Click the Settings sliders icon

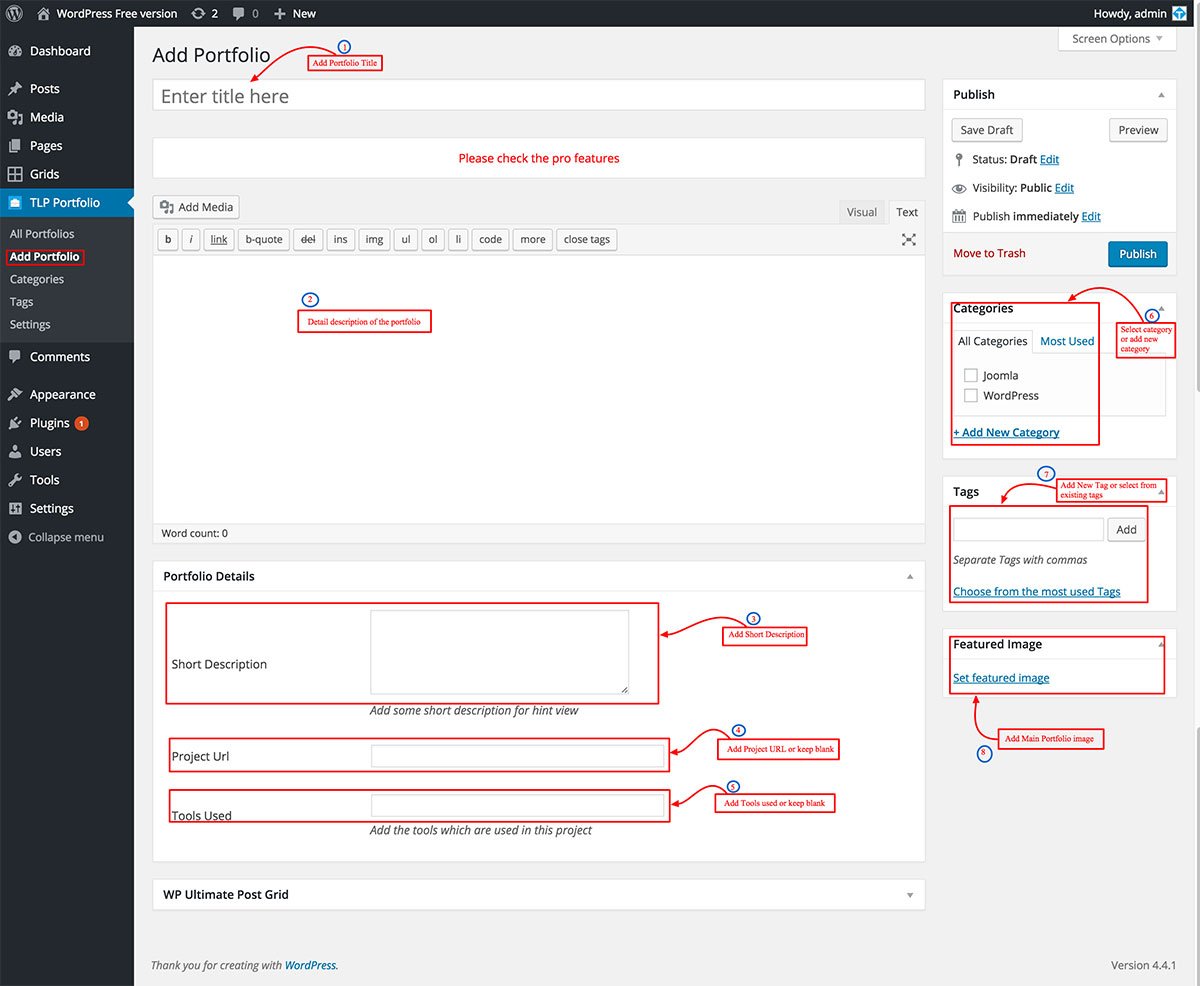pyautogui.click(x=15, y=508)
